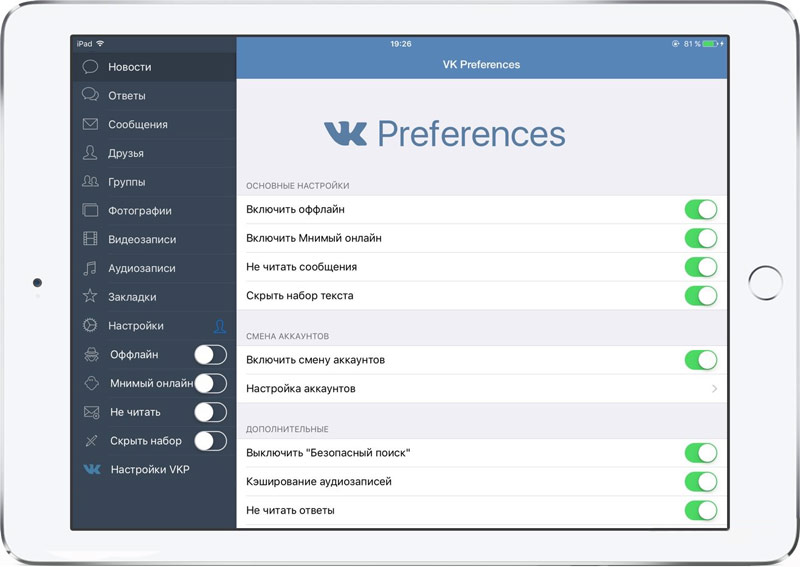Screen dimensions: 800x567
Task: Open Закладки menu item
Action: pyautogui.click(x=154, y=297)
